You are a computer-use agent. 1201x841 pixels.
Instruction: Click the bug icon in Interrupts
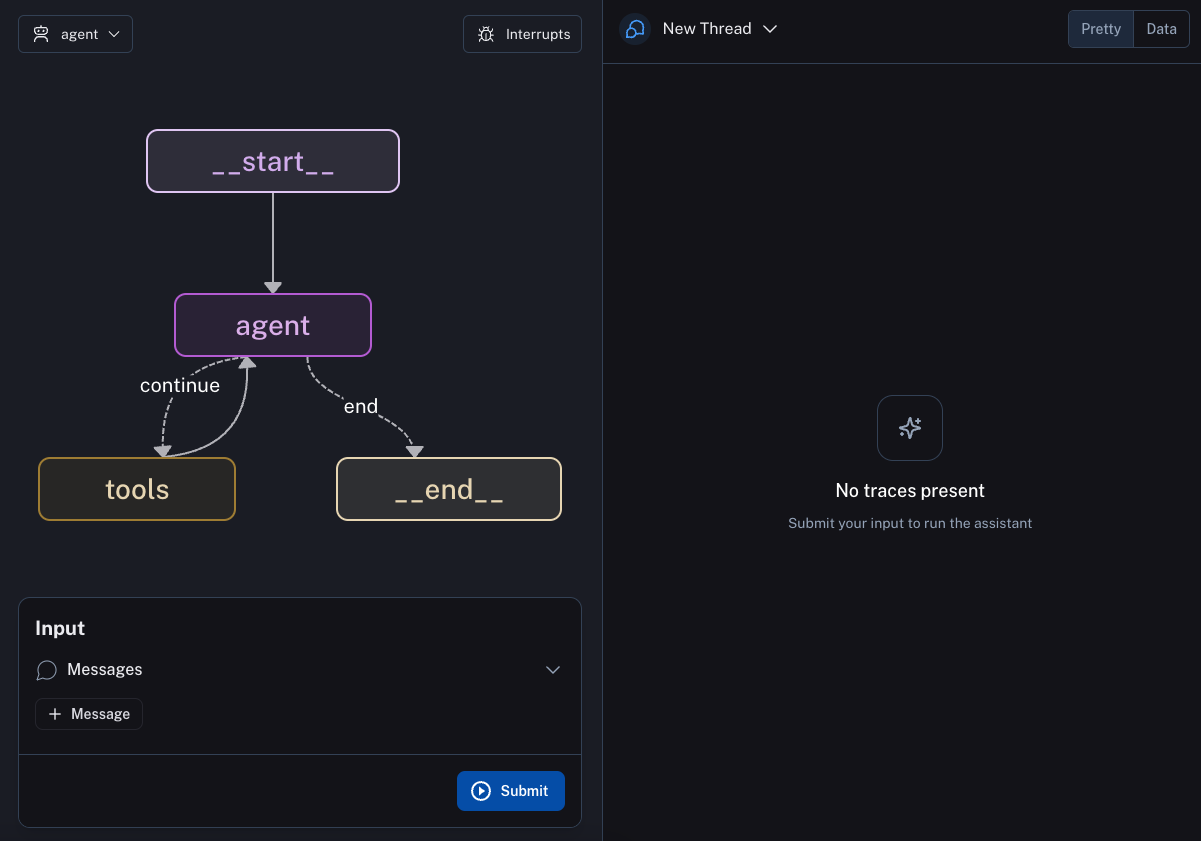[x=486, y=34]
